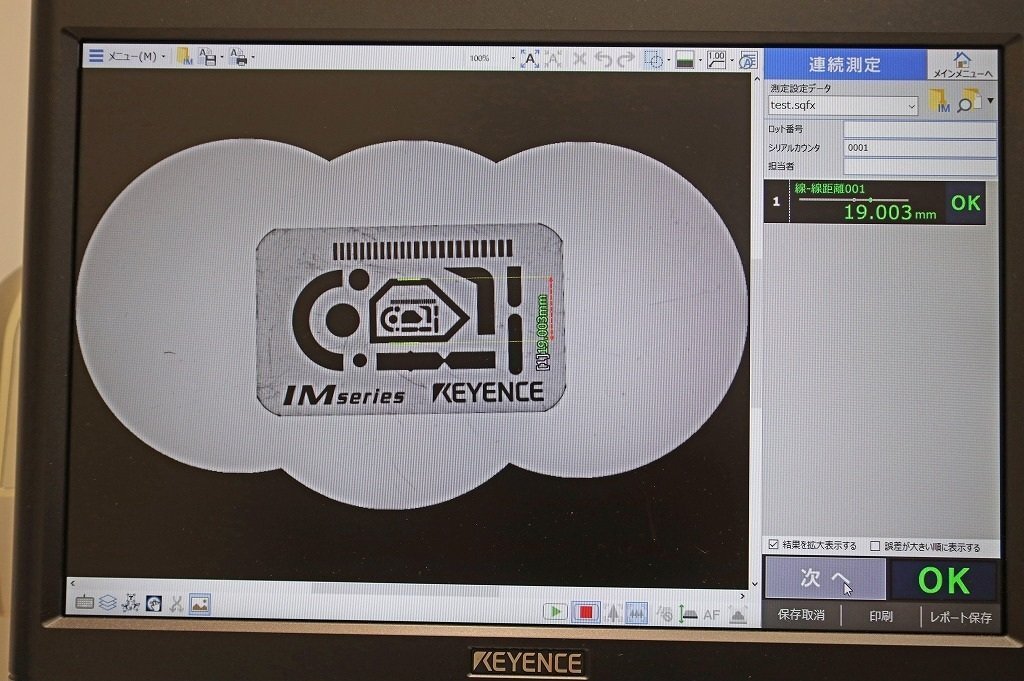Click the greyed-out A arrows icon

554,59
